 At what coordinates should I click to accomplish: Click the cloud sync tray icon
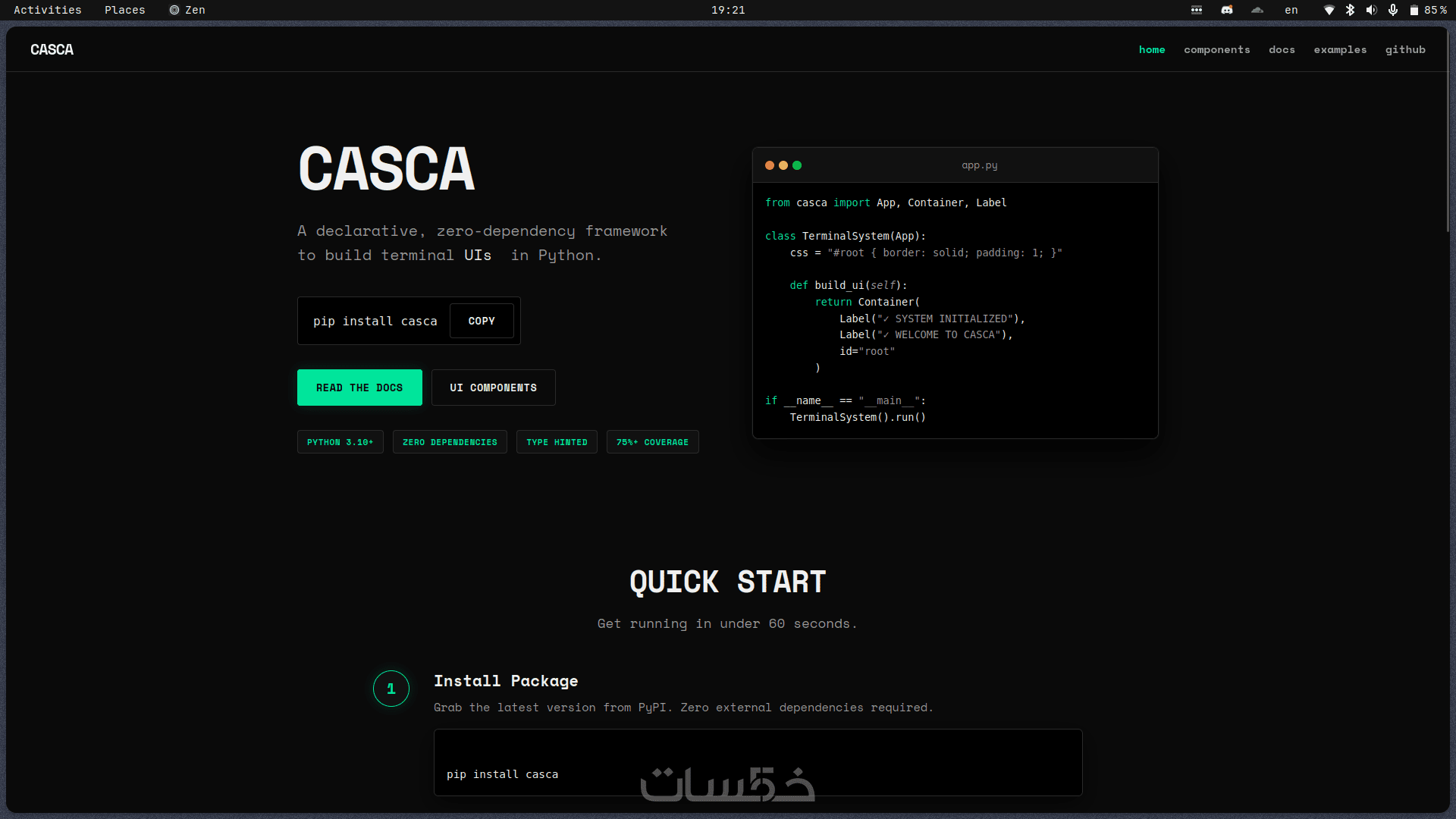(1257, 10)
